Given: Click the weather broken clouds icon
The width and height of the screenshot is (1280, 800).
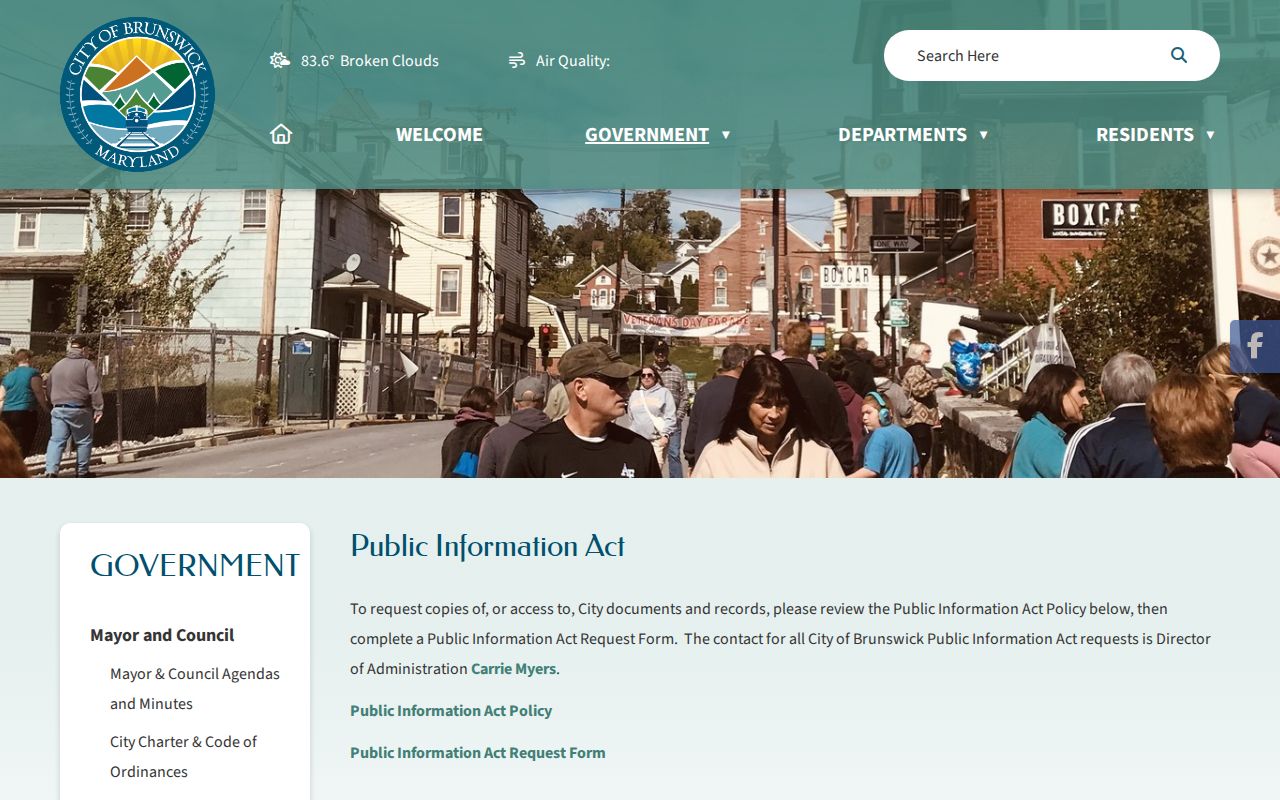Looking at the screenshot, I should click(280, 60).
